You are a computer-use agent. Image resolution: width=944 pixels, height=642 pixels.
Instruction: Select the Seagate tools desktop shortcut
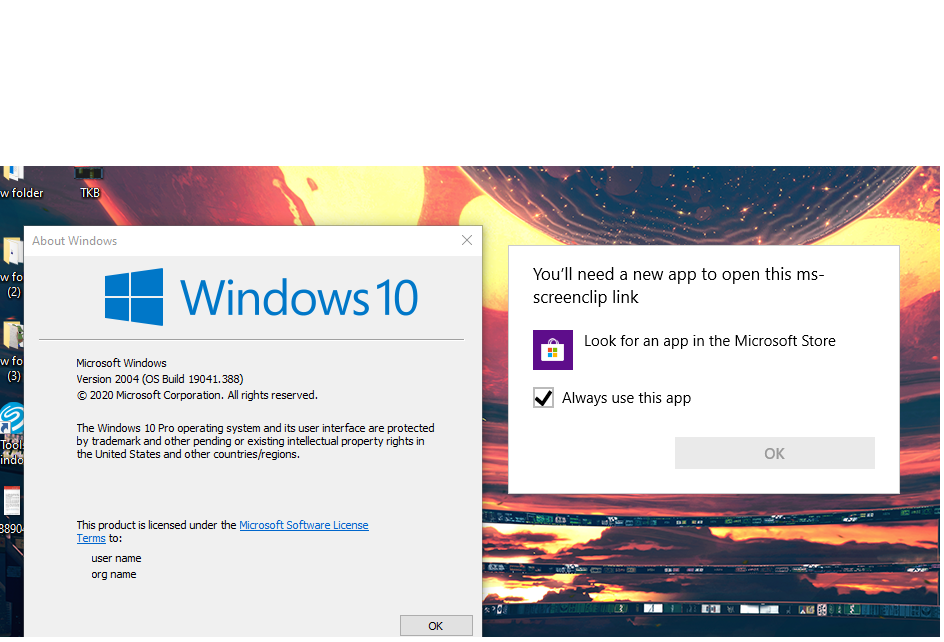coord(12,434)
